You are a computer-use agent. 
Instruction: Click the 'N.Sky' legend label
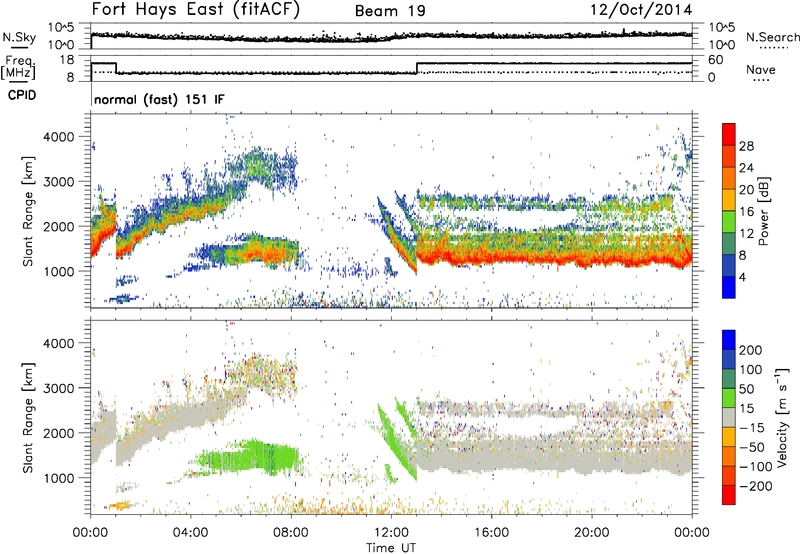pyautogui.click(x=19, y=37)
